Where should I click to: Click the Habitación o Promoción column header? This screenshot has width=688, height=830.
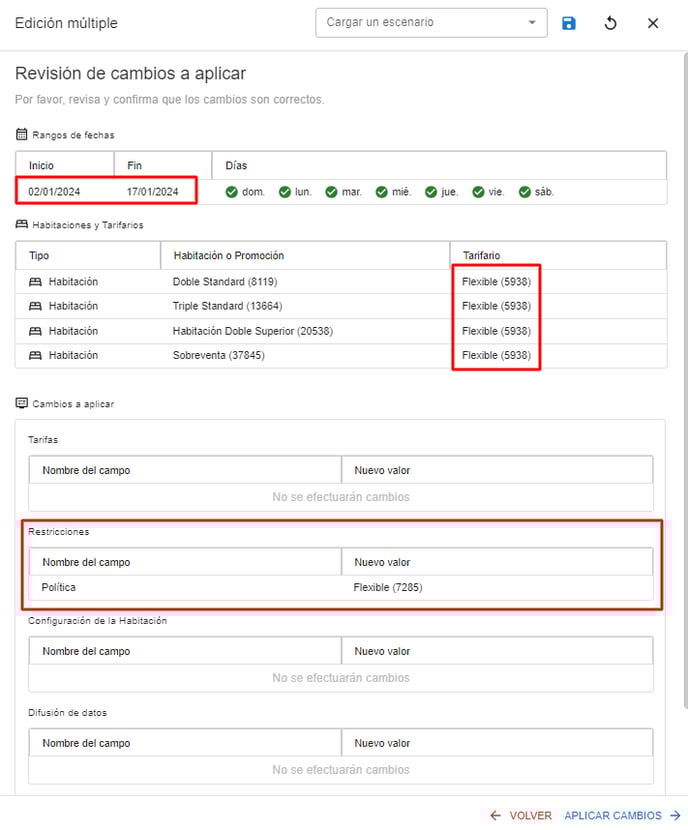pos(228,256)
